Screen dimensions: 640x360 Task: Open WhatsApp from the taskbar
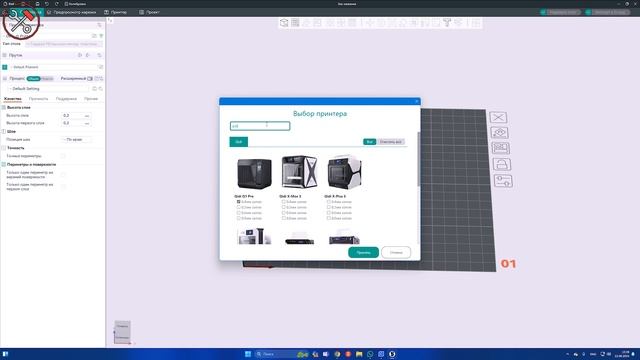370,354
